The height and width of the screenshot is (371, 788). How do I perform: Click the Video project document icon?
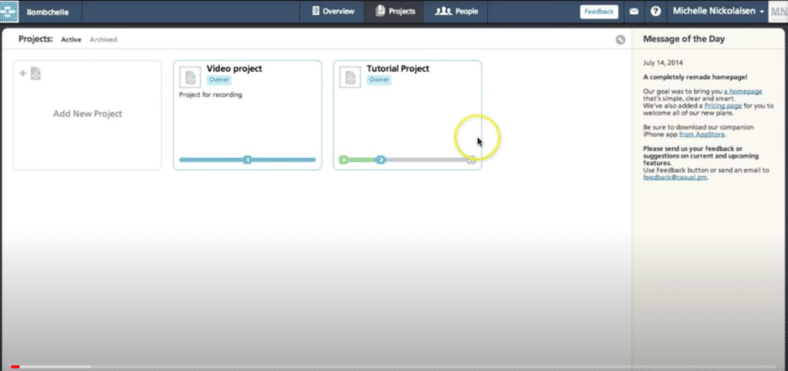tap(190, 77)
